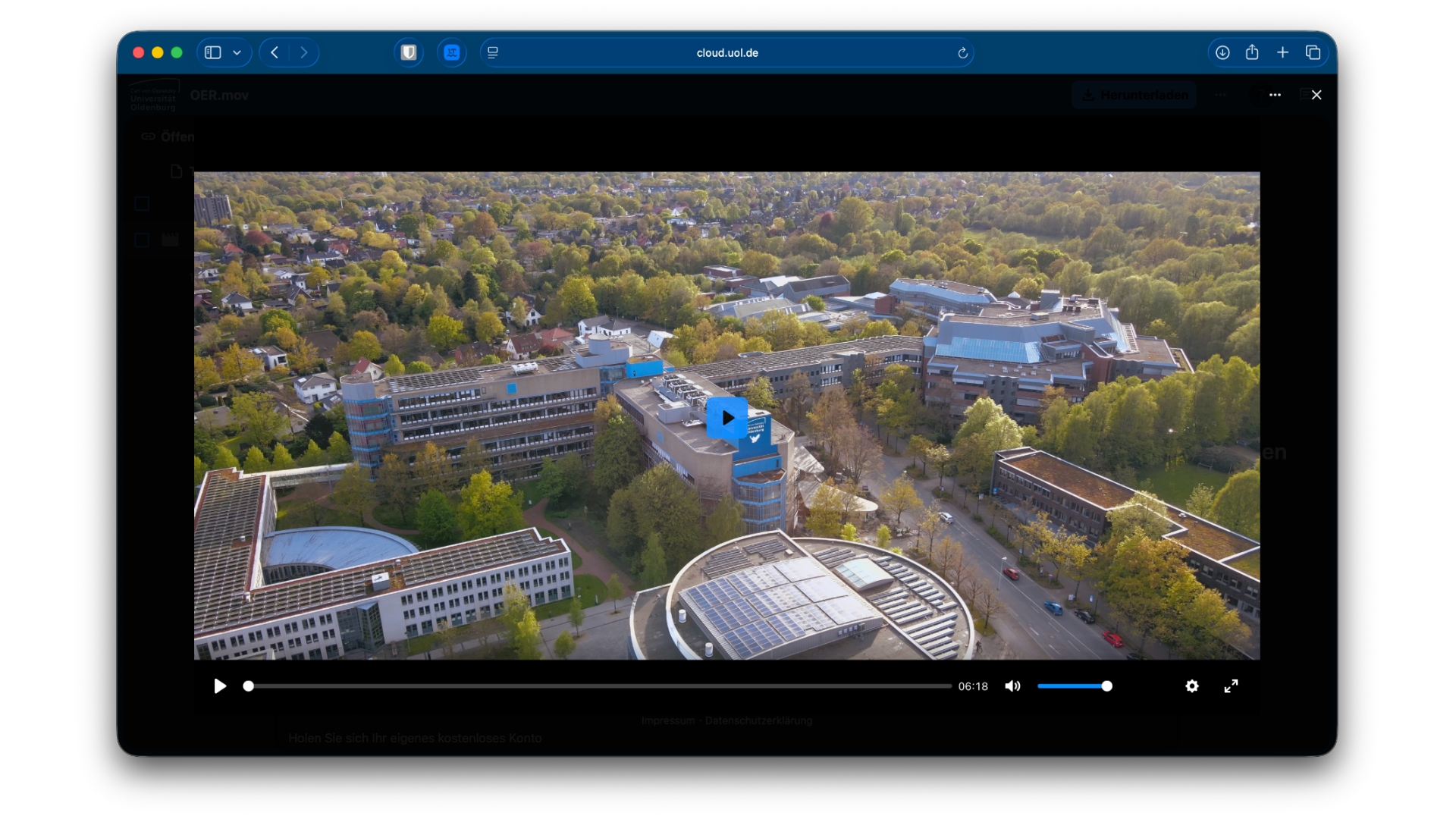The height and width of the screenshot is (819, 1456).
Task: Click the cloud.uol.de address field
Action: pyautogui.click(x=727, y=52)
